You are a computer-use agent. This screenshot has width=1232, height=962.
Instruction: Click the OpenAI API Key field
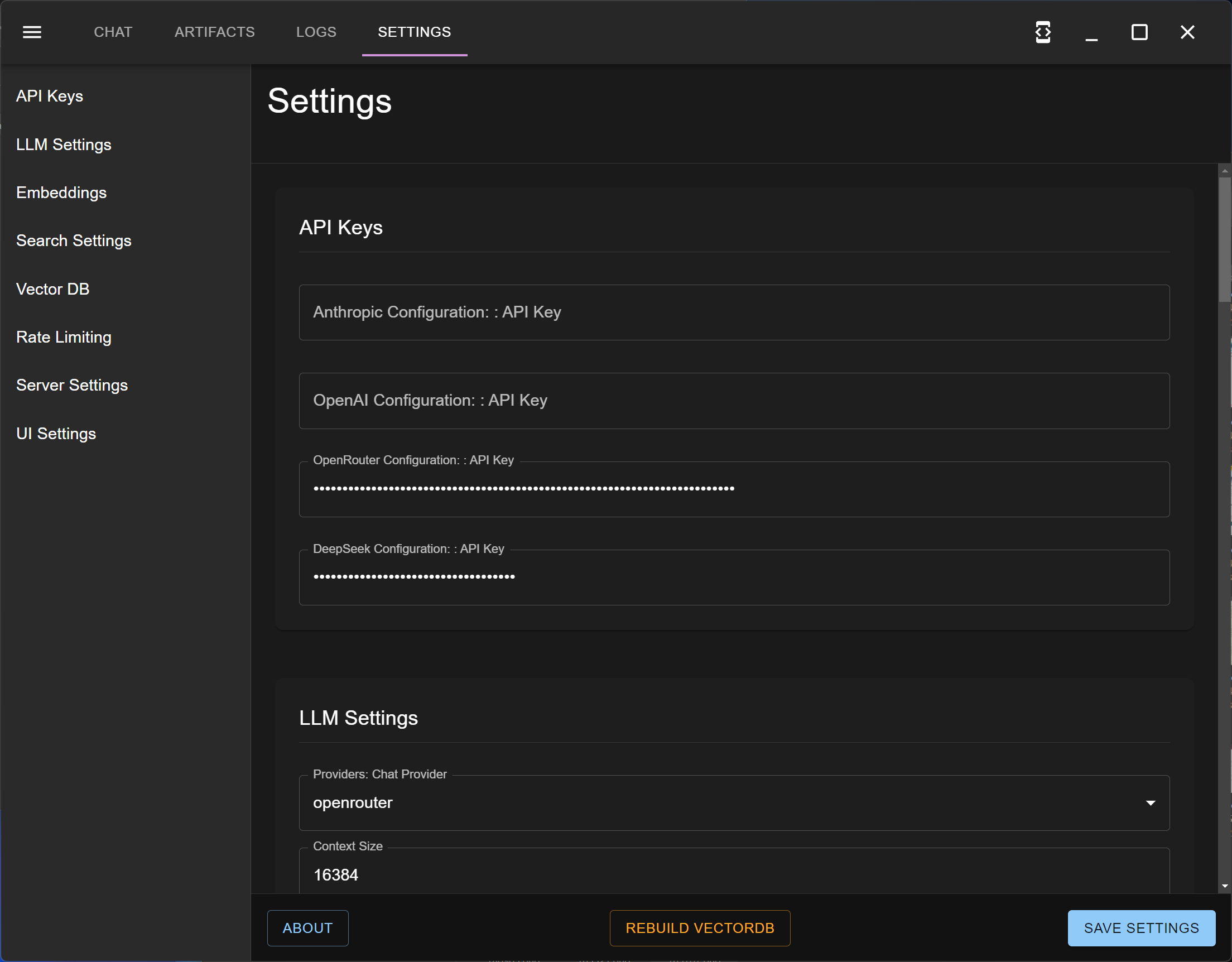point(734,401)
